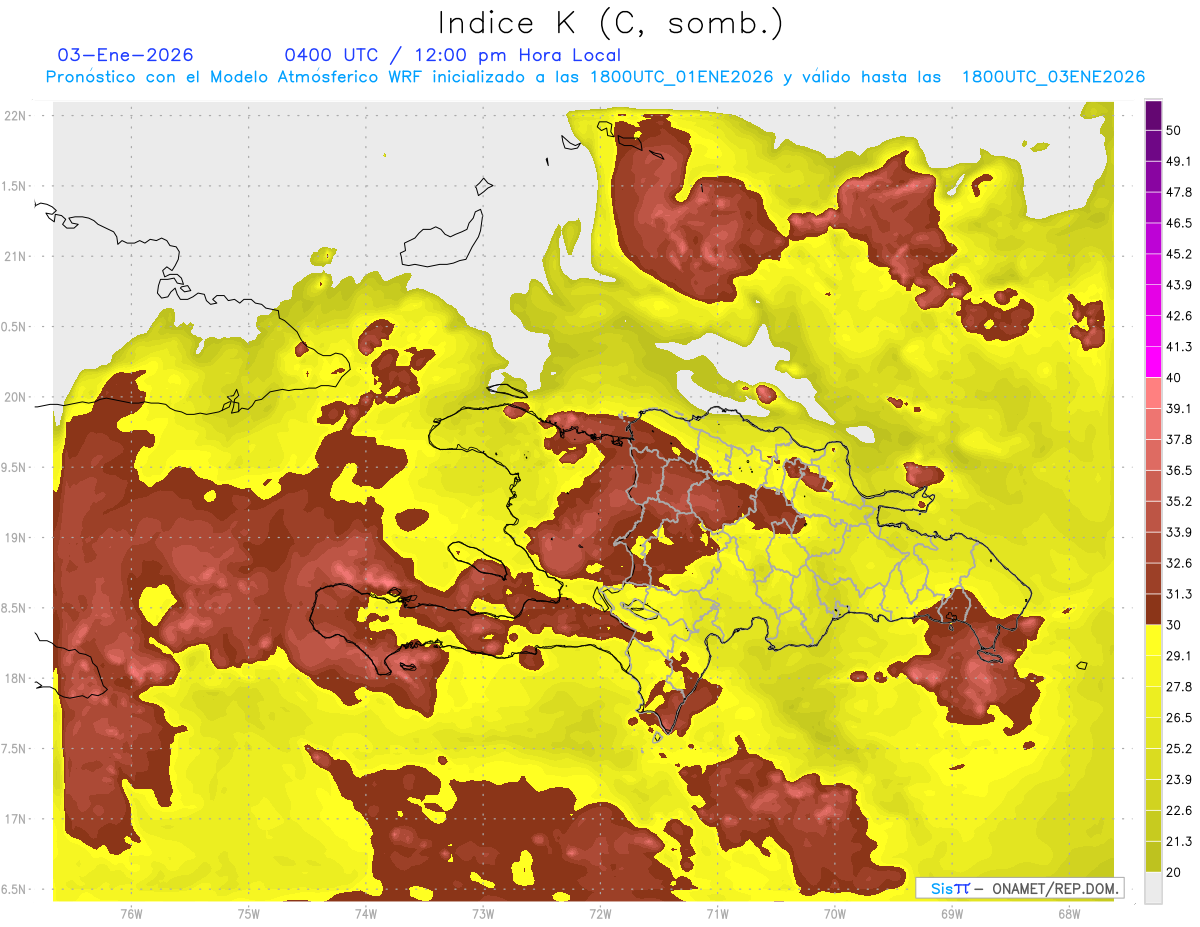The height and width of the screenshot is (927, 1200).
Task: Pick the colorbar value "36.5"
Action: tap(1178, 470)
